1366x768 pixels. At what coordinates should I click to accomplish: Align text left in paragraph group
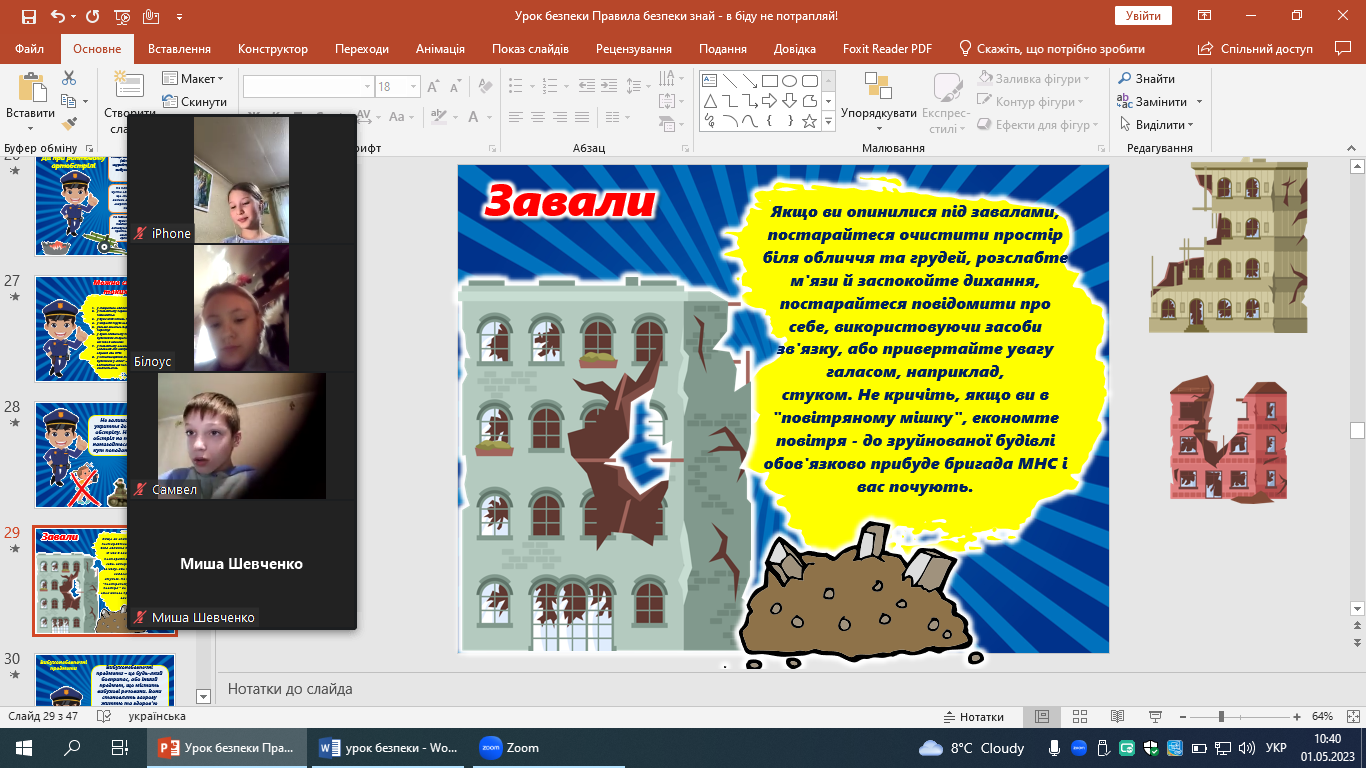click(518, 118)
